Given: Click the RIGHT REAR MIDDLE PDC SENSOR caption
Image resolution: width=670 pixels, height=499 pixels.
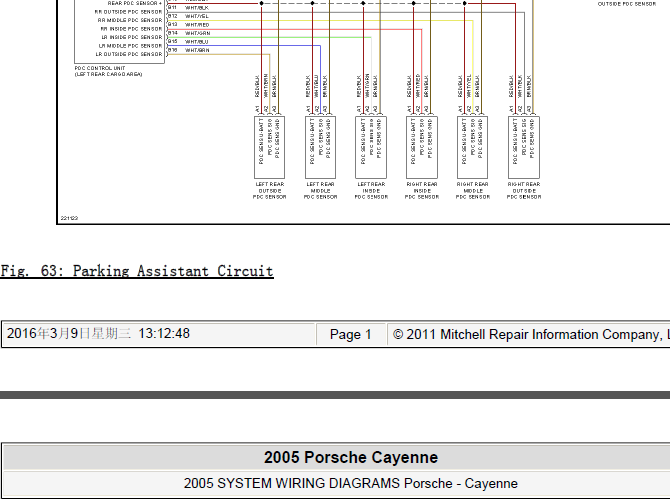Looking at the screenshot, I should (473, 191).
